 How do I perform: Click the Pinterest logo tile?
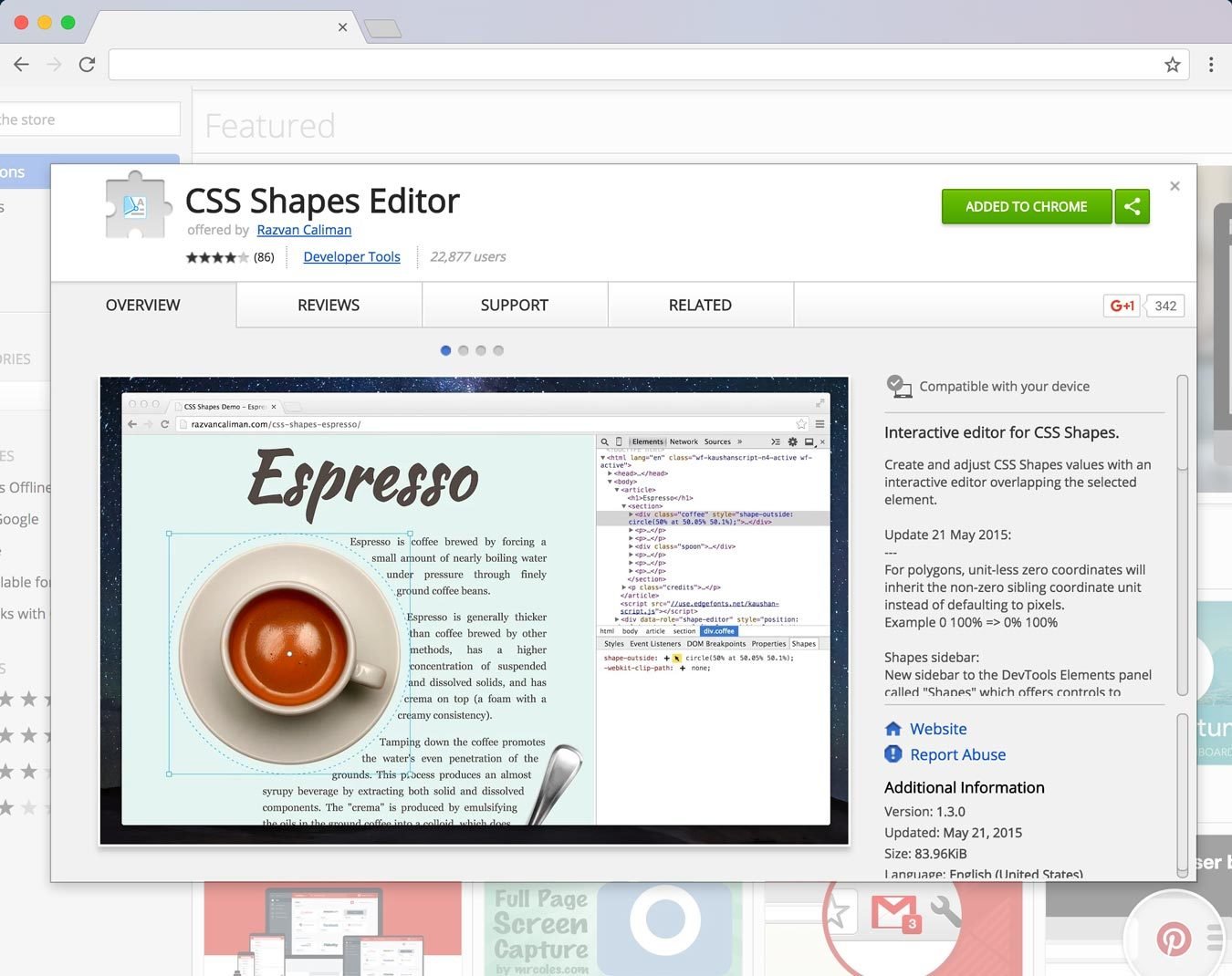(x=1174, y=938)
